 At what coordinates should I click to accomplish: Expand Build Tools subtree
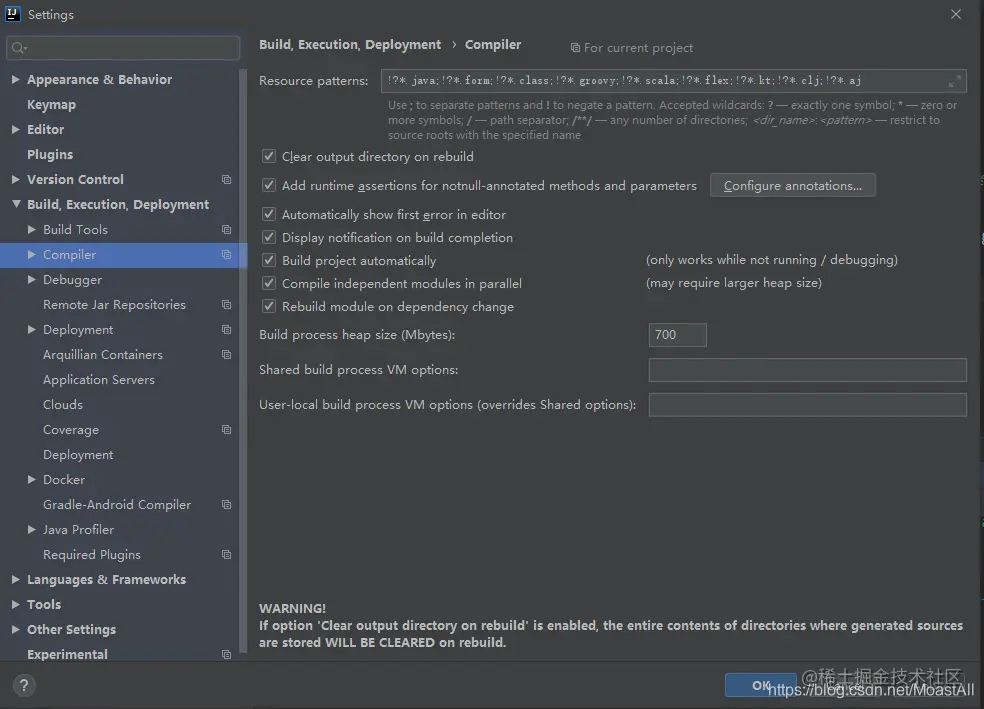click(x=31, y=230)
